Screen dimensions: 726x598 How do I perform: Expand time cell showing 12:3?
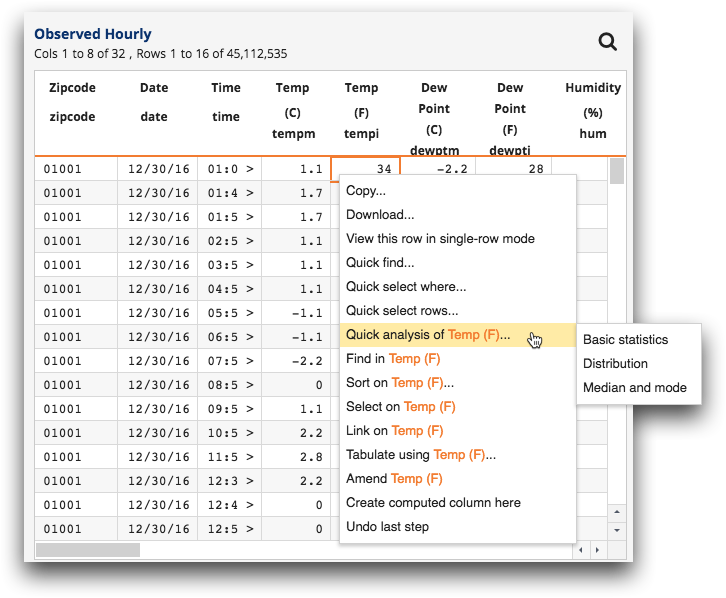(x=250, y=481)
